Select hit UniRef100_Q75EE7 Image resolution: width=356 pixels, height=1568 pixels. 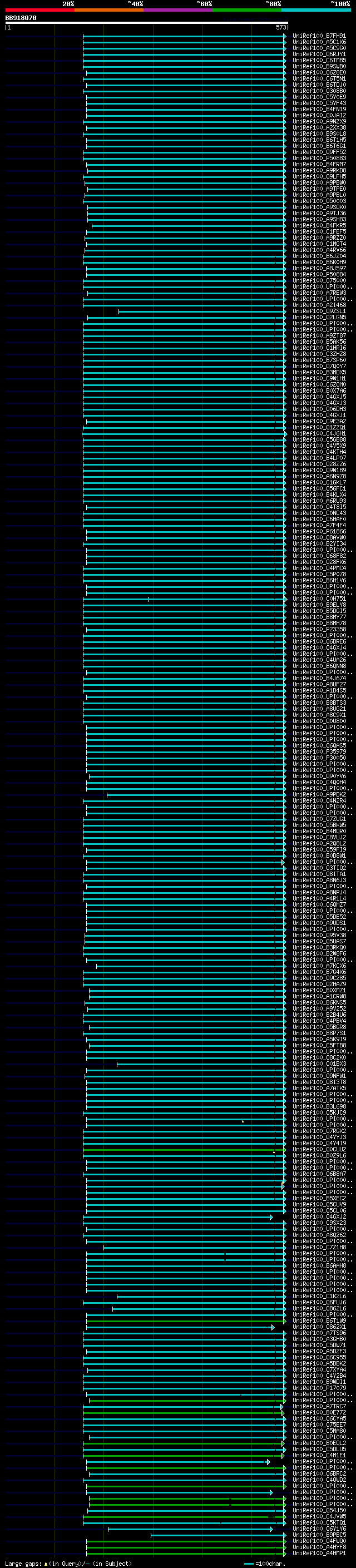pos(319,1425)
